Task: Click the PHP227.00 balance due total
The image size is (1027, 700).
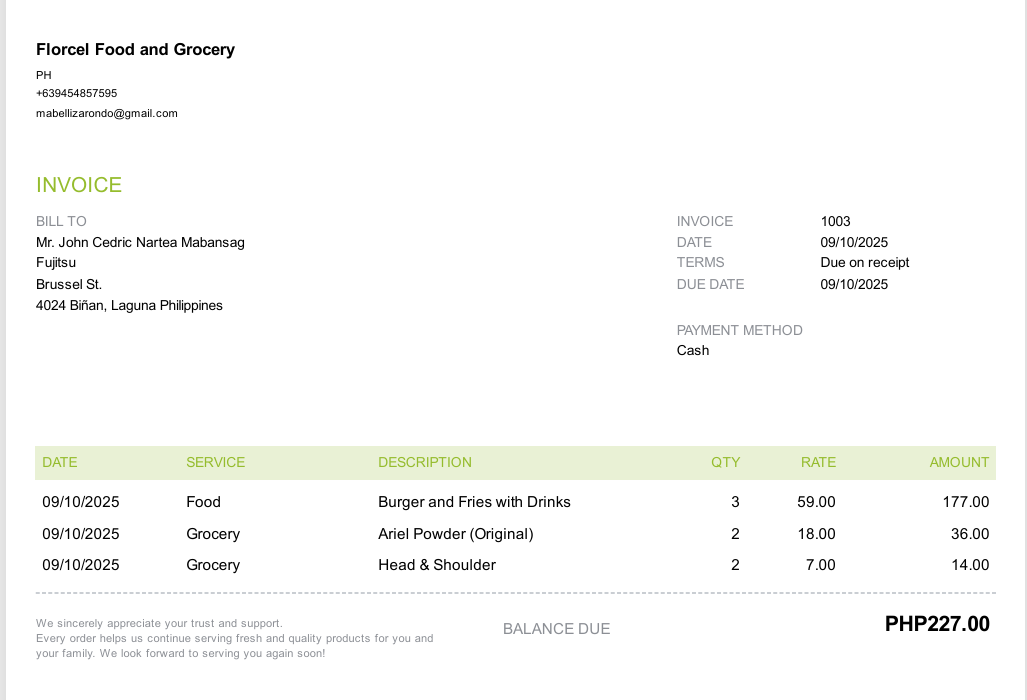Action: point(936,625)
